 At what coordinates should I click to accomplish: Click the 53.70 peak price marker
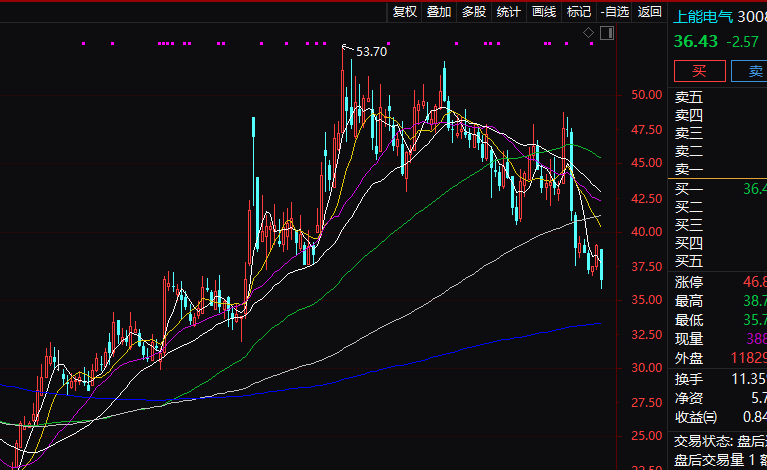[371, 51]
